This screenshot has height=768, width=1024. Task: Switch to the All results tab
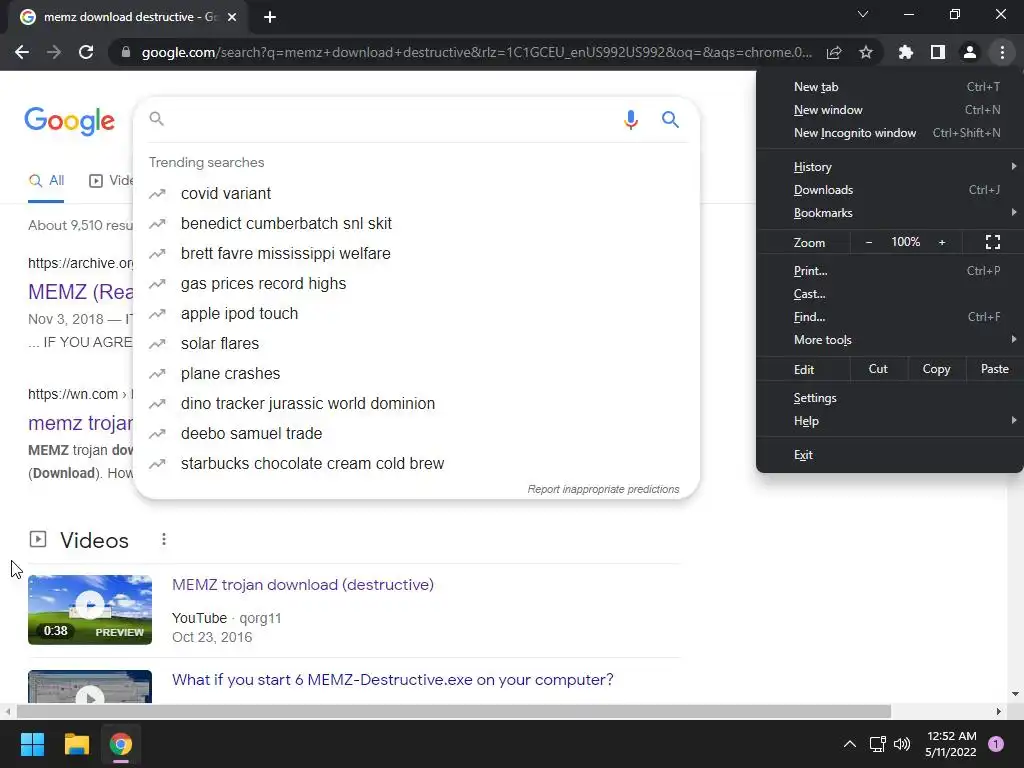point(46,181)
